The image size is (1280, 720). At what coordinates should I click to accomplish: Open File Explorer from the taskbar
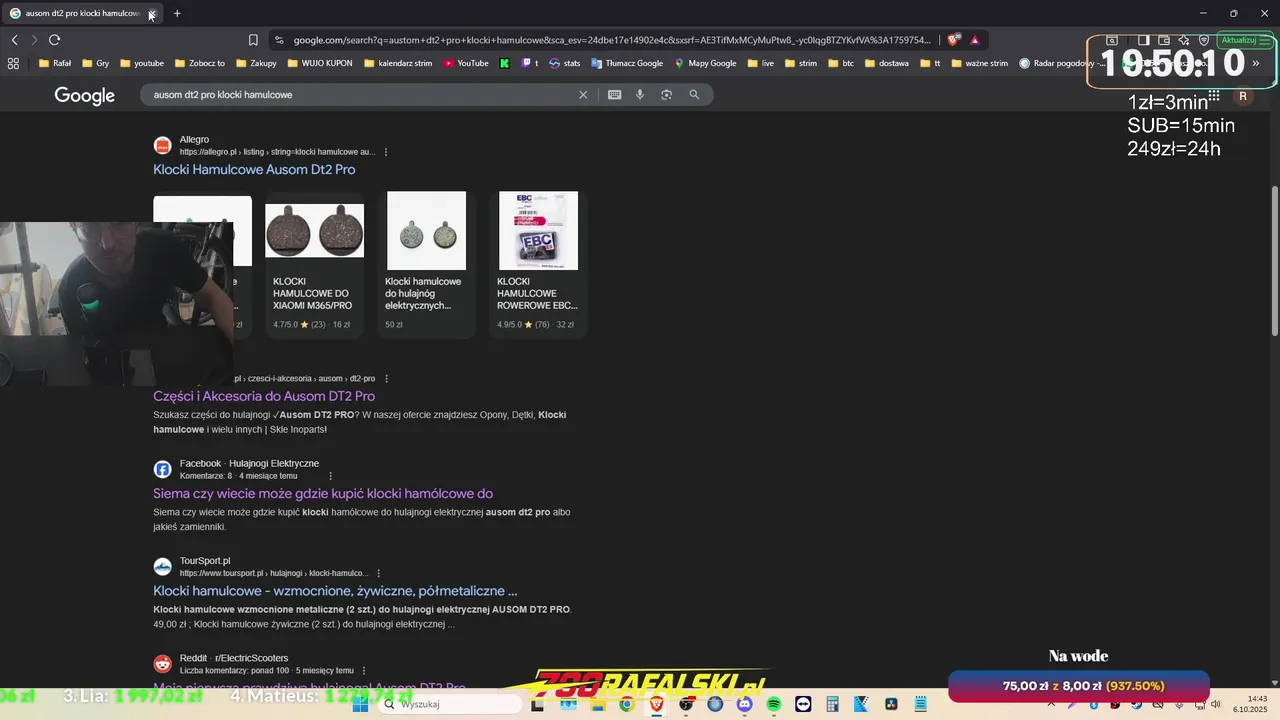coord(597,704)
